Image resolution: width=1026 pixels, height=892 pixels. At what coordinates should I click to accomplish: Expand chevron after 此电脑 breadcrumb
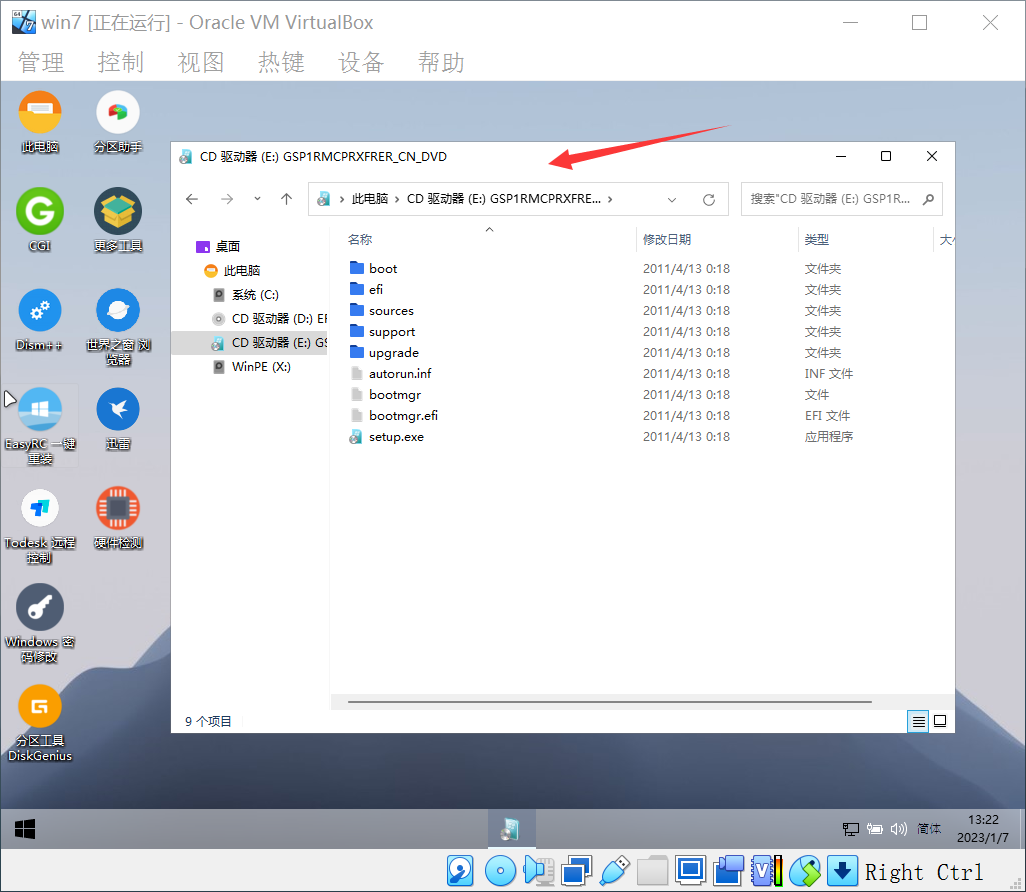[x=397, y=199]
